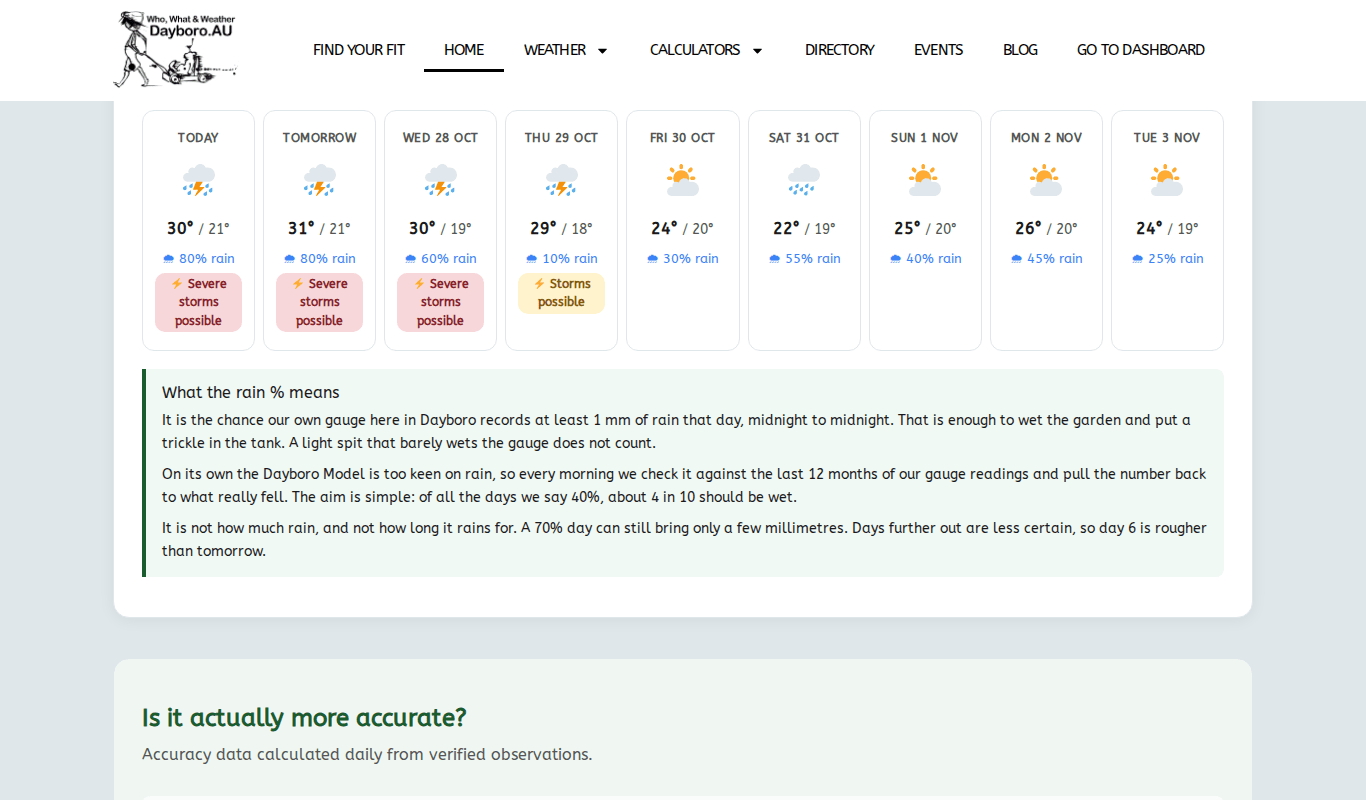Click the SAT 31 OCT day label
The height and width of the screenshot is (800, 1366).
pos(804,138)
